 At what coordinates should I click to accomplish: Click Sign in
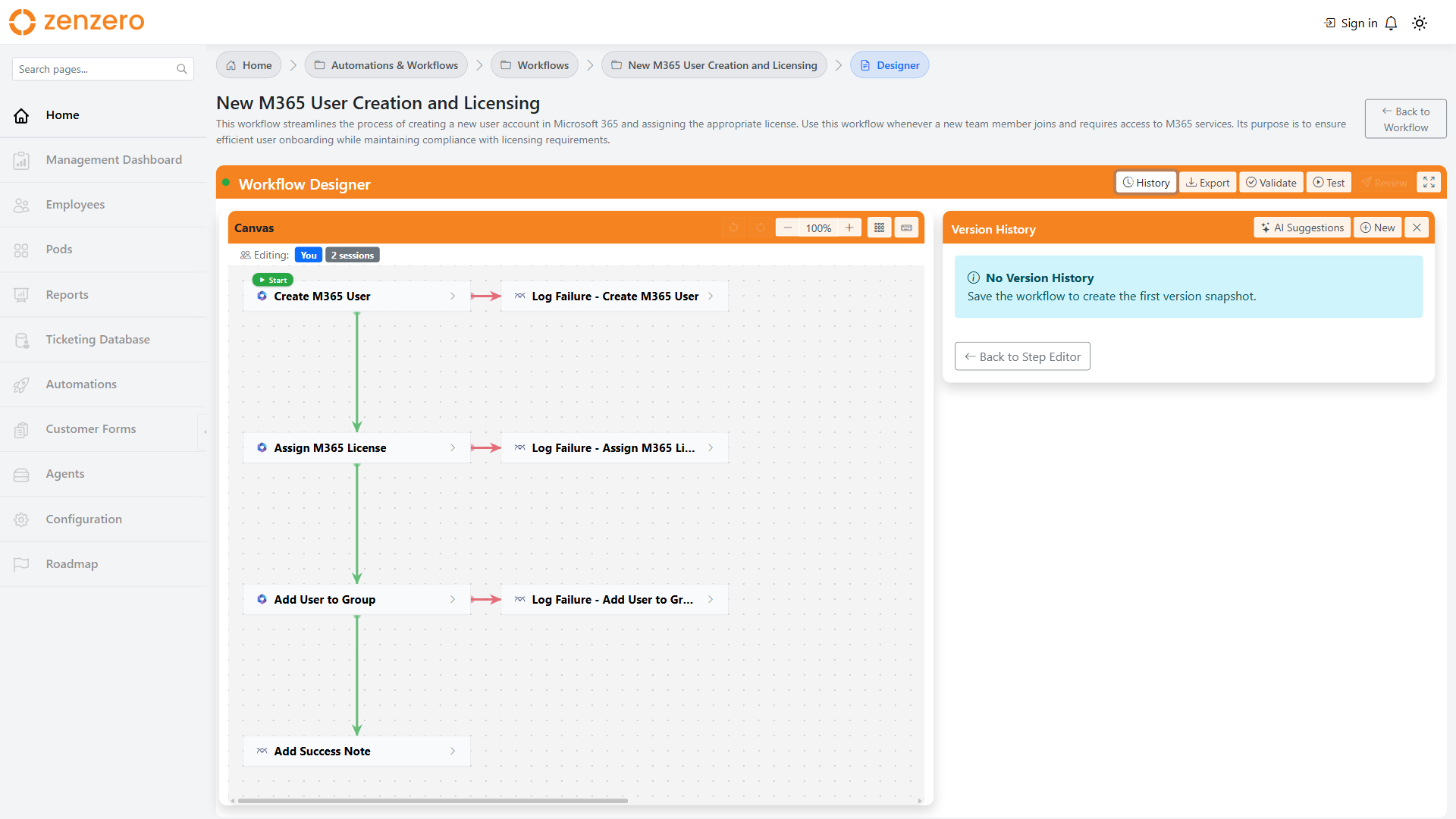pyautogui.click(x=1351, y=24)
